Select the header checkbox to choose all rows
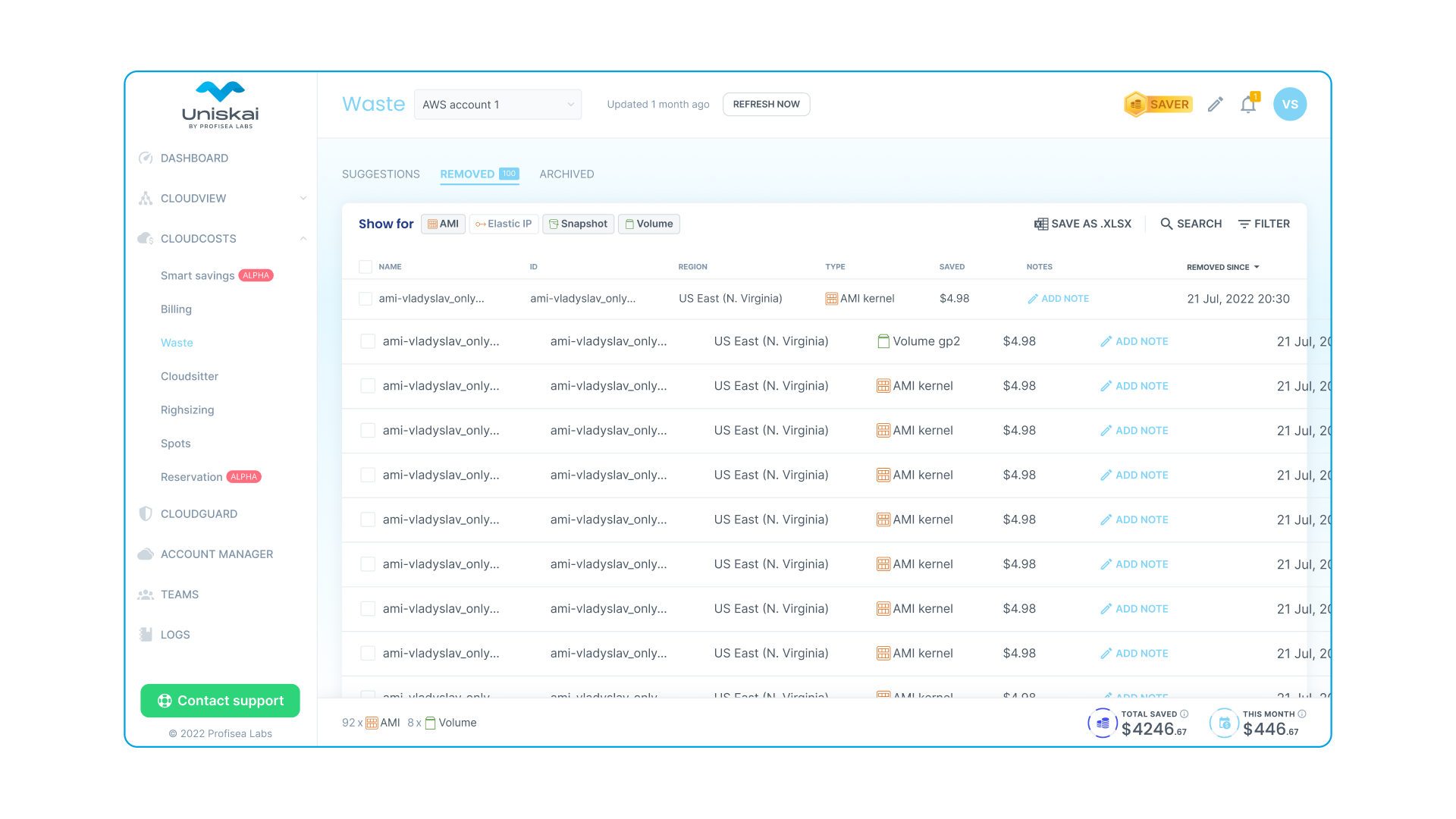1456x819 pixels. point(365,267)
